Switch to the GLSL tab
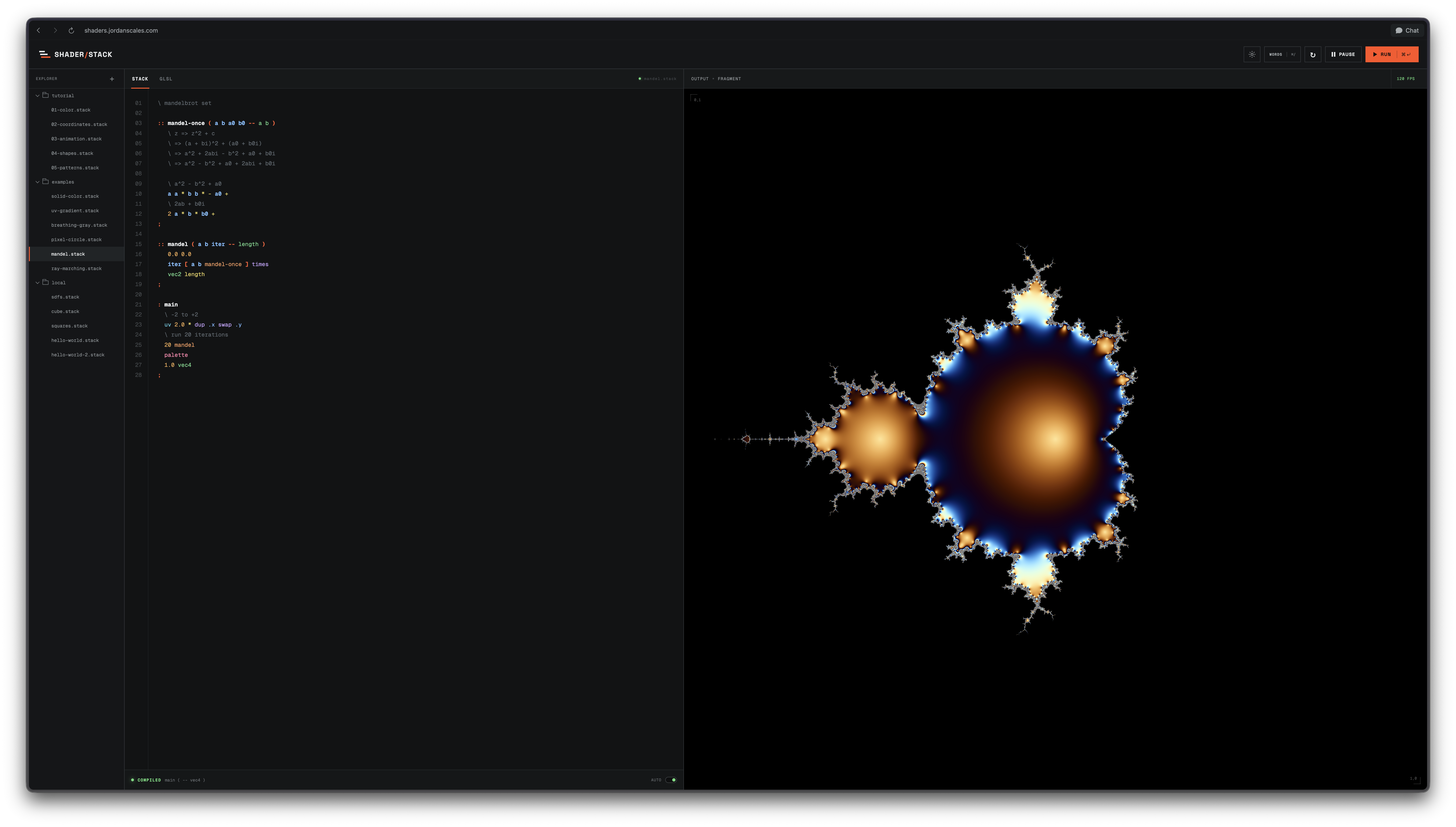This screenshot has width=1456, height=827. 166,79
